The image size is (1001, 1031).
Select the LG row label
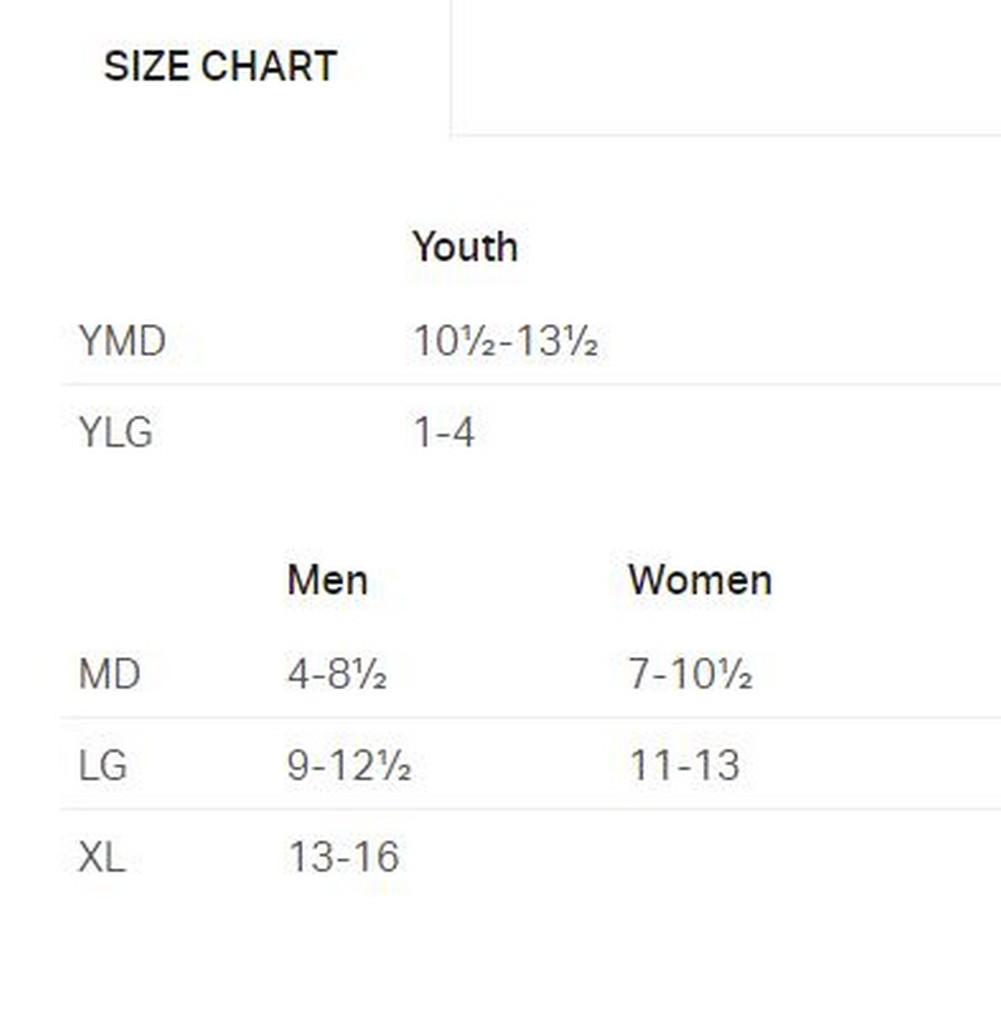coord(103,766)
